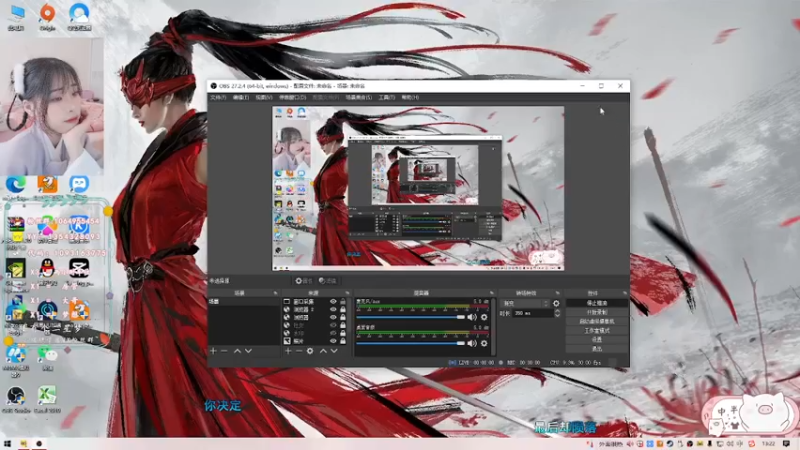Pop out the 混音器 dock panel

pos(492,293)
